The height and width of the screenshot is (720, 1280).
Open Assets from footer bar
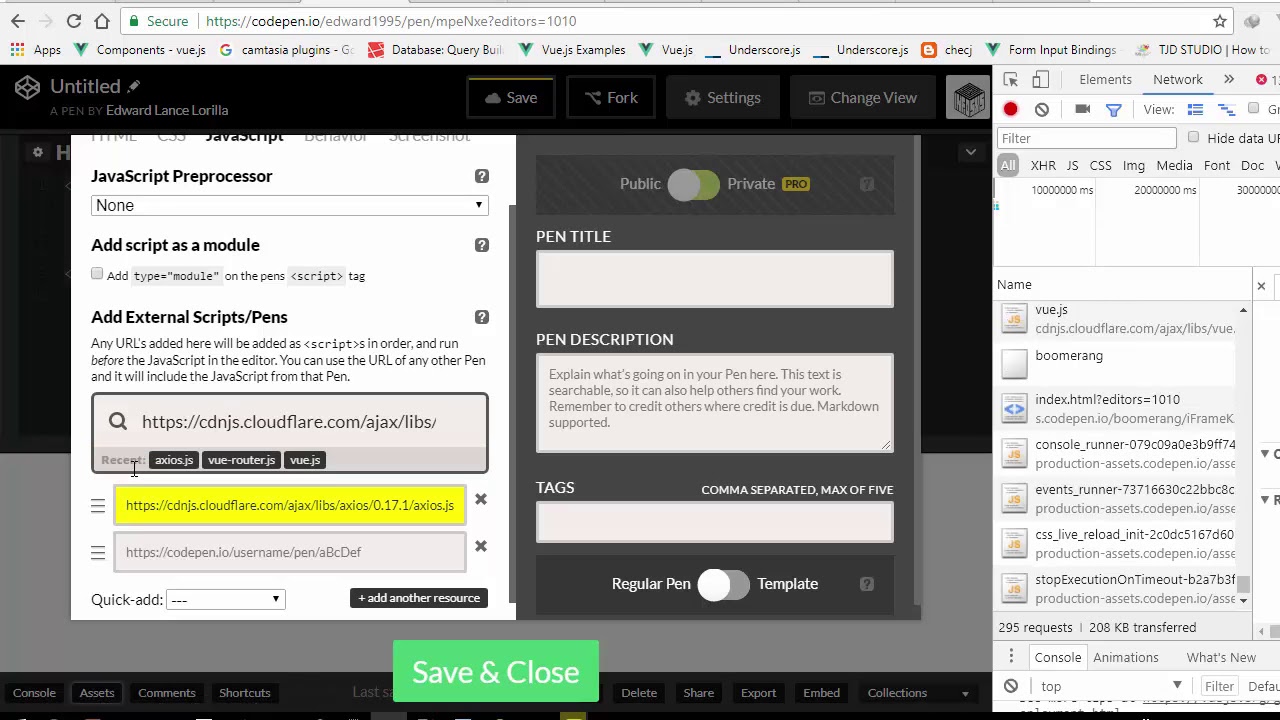pos(97,693)
